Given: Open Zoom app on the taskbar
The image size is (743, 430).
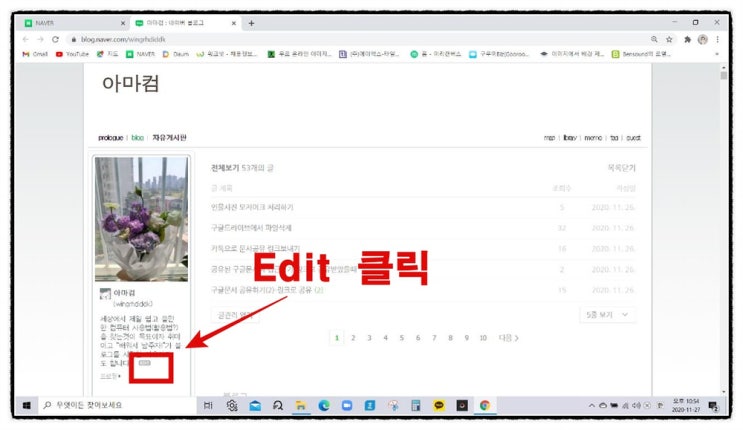Looking at the screenshot, I should point(347,406).
